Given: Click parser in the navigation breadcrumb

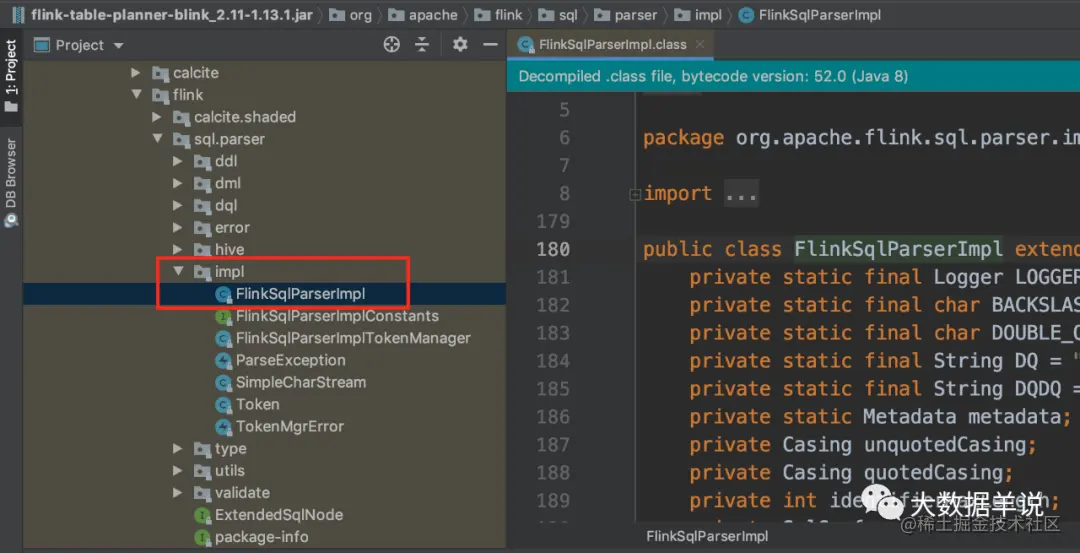Looking at the screenshot, I should [635, 14].
